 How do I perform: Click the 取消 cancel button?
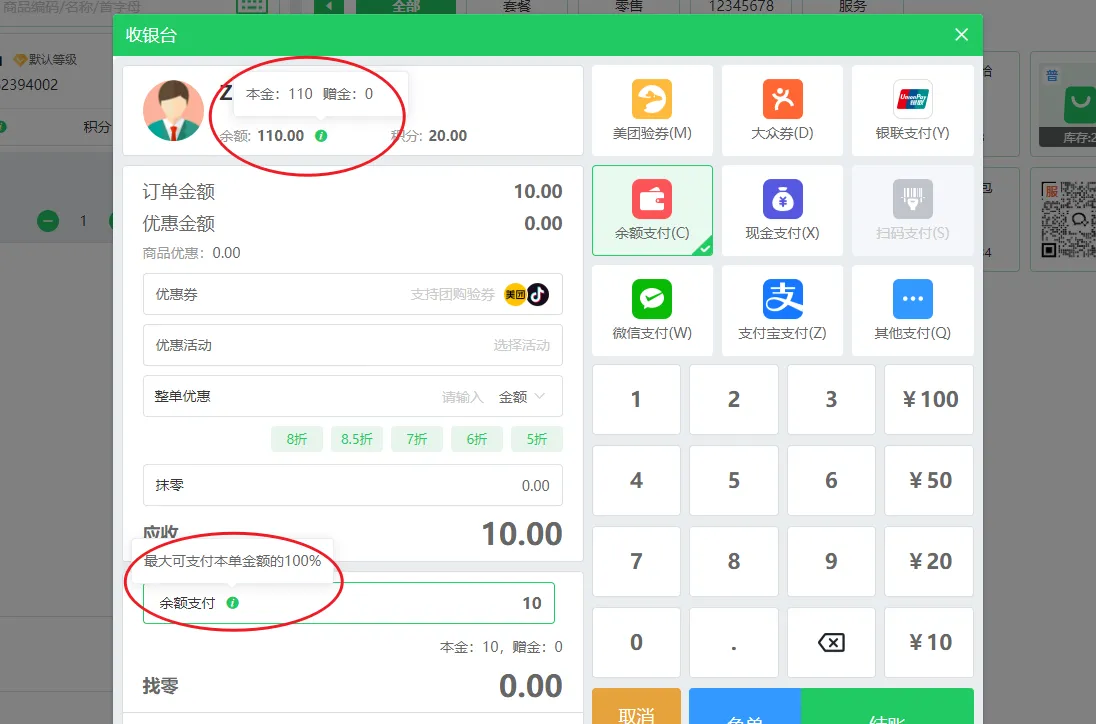tap(636, 710)
